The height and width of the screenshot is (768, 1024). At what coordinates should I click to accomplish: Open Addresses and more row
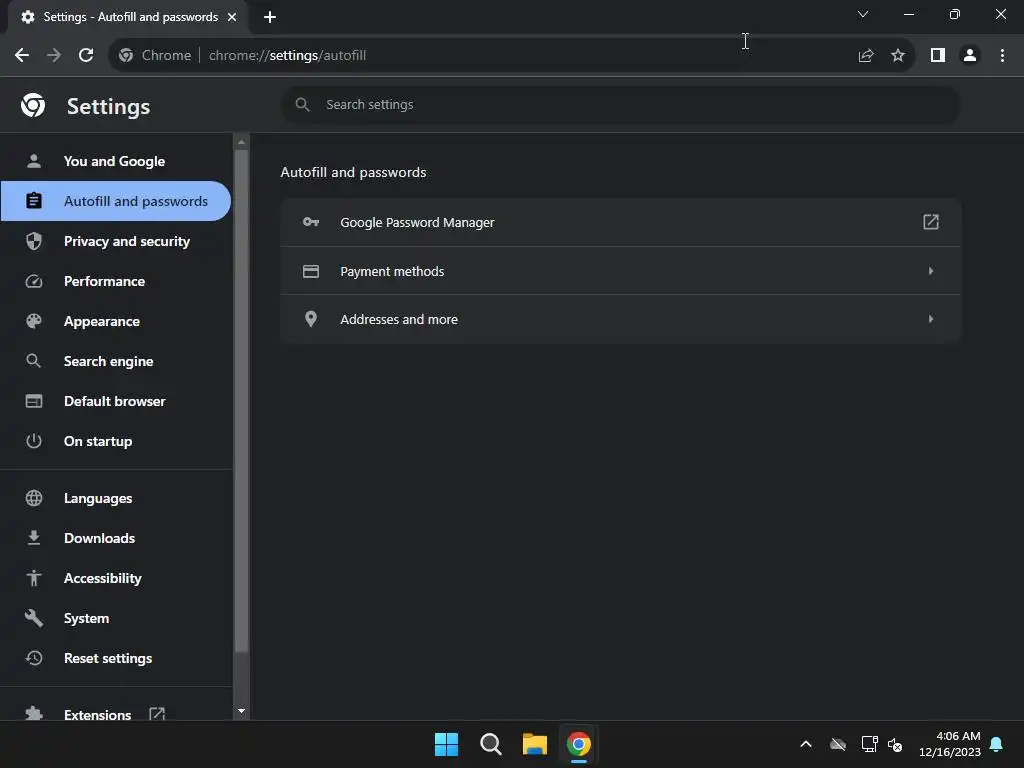(620, 319)
